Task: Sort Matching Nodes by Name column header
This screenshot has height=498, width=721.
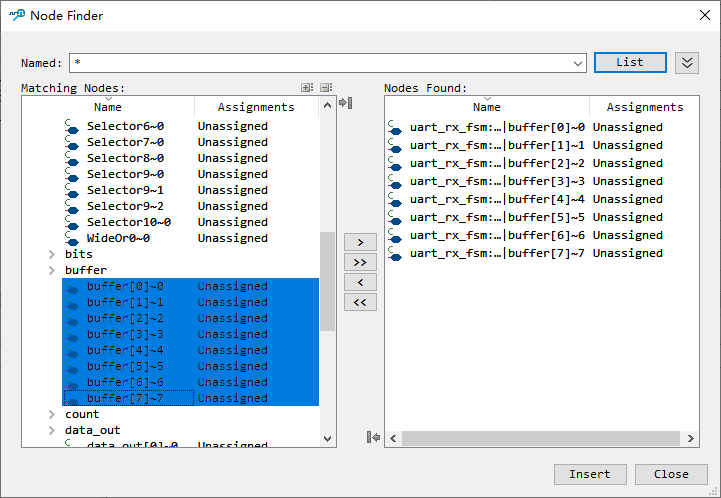Action: tap(108, 107)
